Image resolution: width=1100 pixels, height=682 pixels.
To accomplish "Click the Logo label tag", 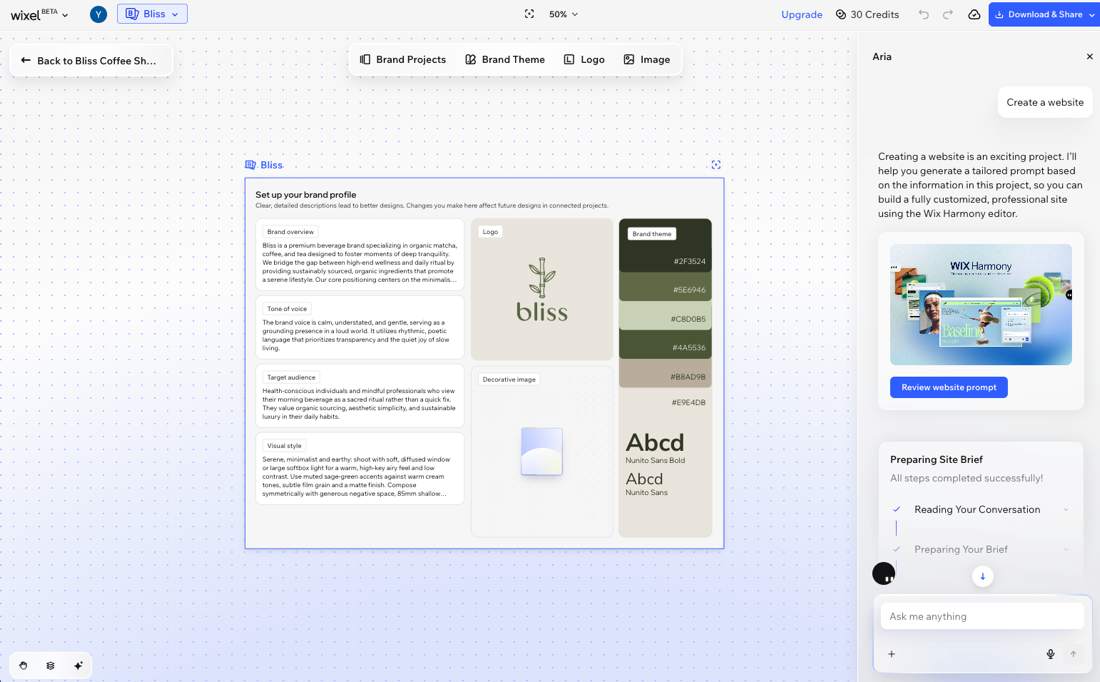I will (x=490, y=232).
